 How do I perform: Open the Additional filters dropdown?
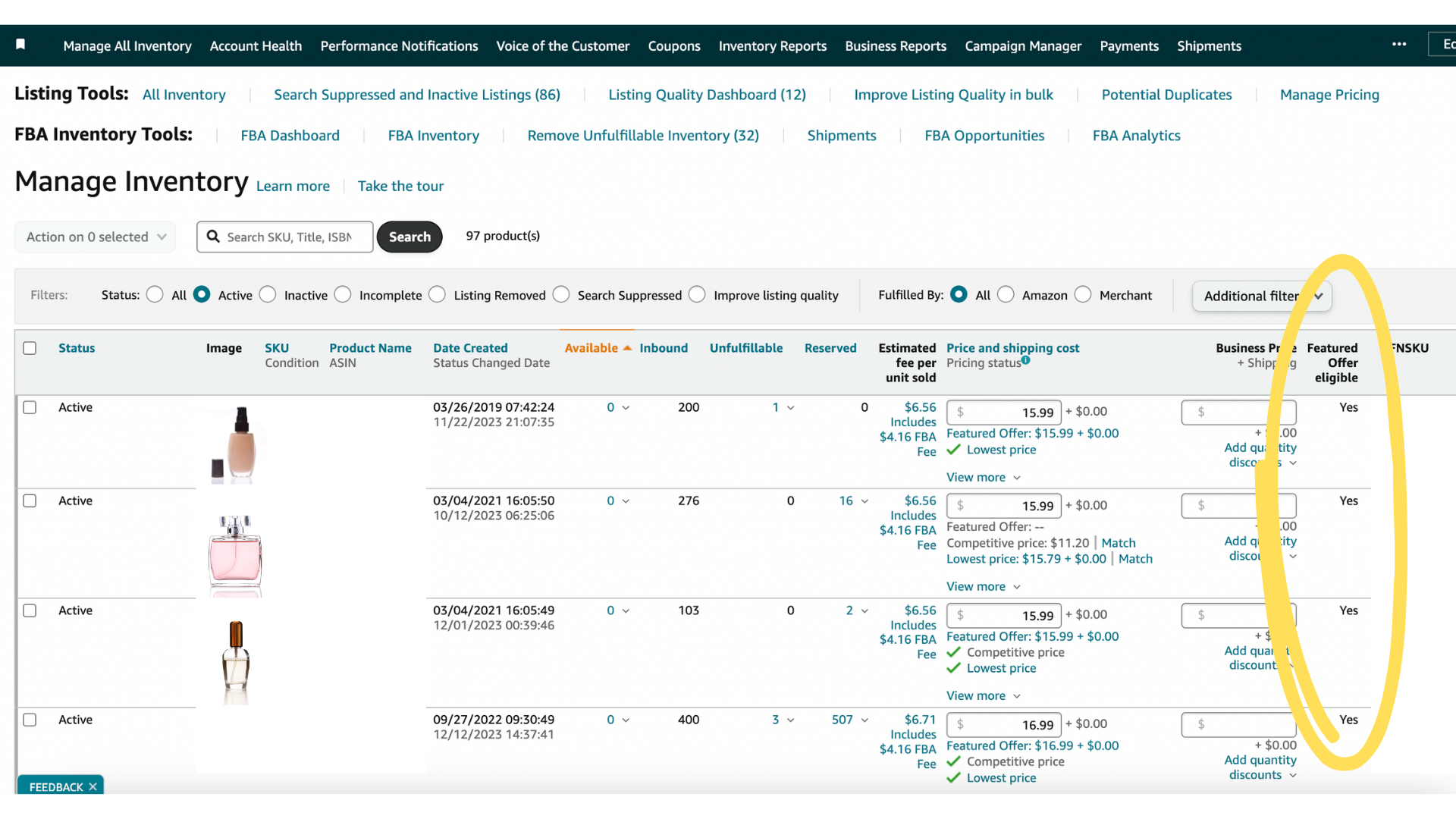[1261, 296]
